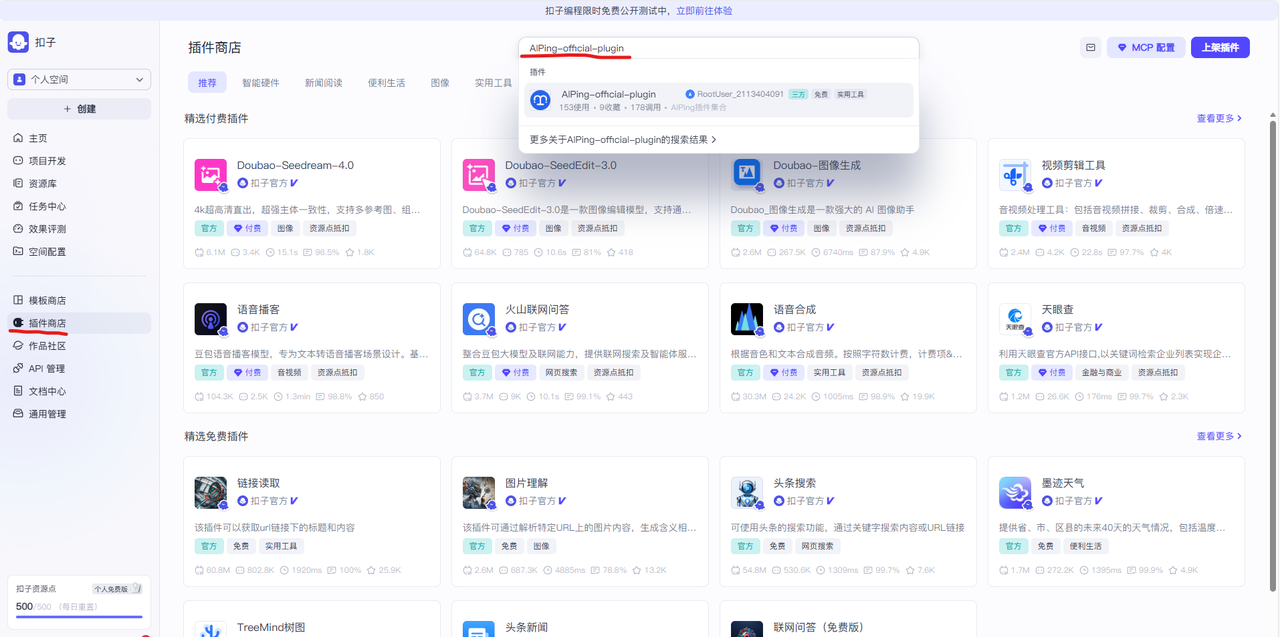
Task: Click the Coze logo icon in the sidebar
Action: click(18, 42)
